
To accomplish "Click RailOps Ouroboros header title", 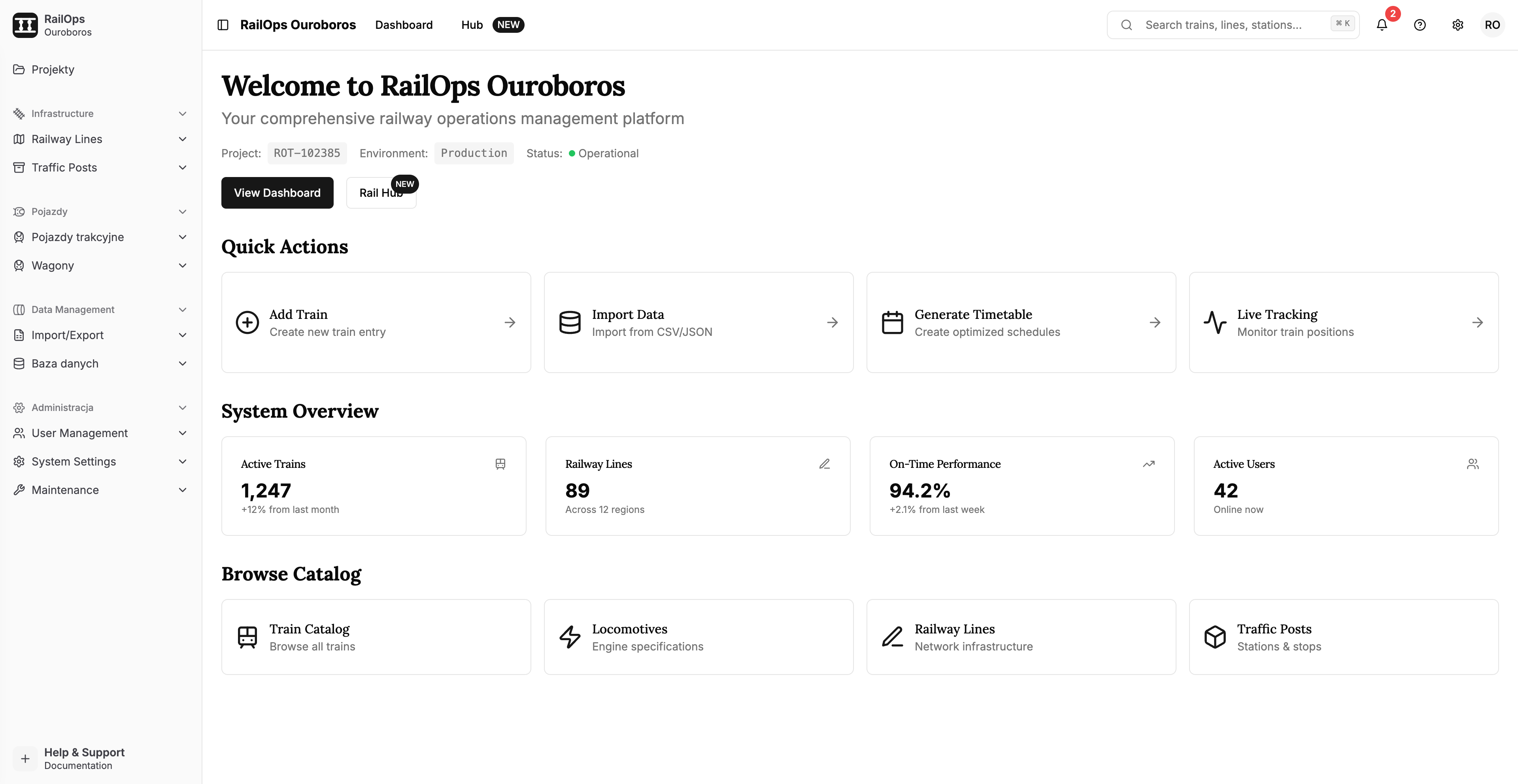I will pyautogui.click(x=298, y=25).
